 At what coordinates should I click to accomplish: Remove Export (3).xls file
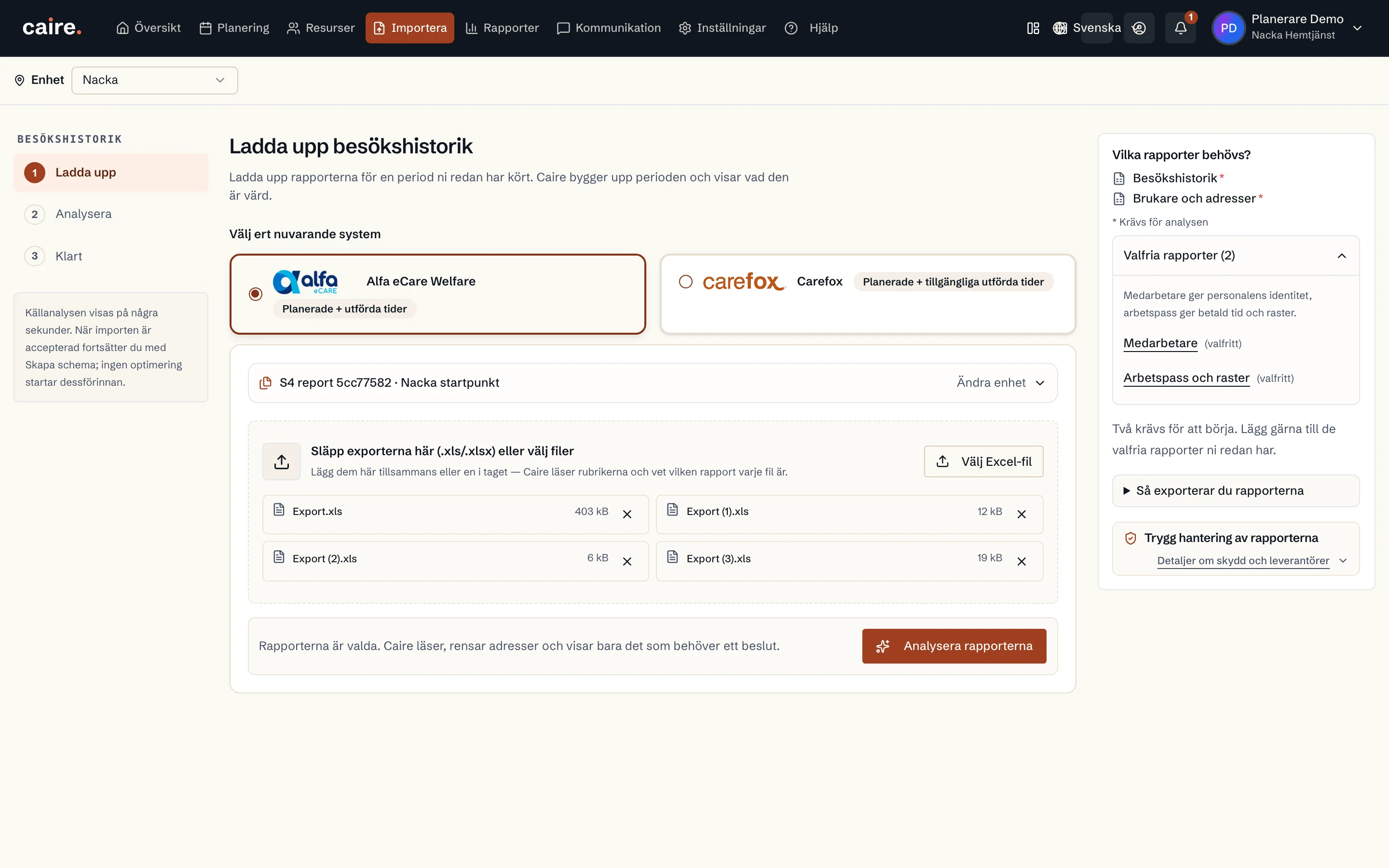click(1021, 561)
